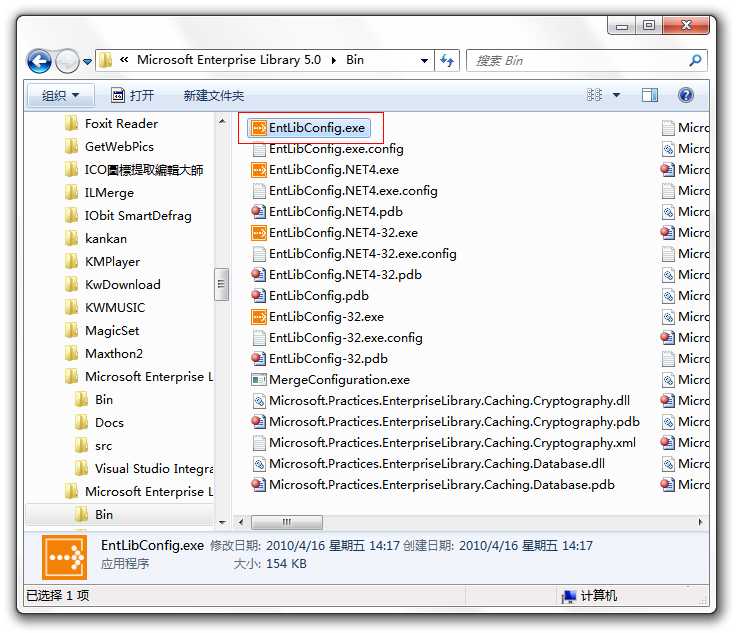Select Visual Studio Integration folder in tree
This screenshot has width=744, height=633.
(144, 469)
